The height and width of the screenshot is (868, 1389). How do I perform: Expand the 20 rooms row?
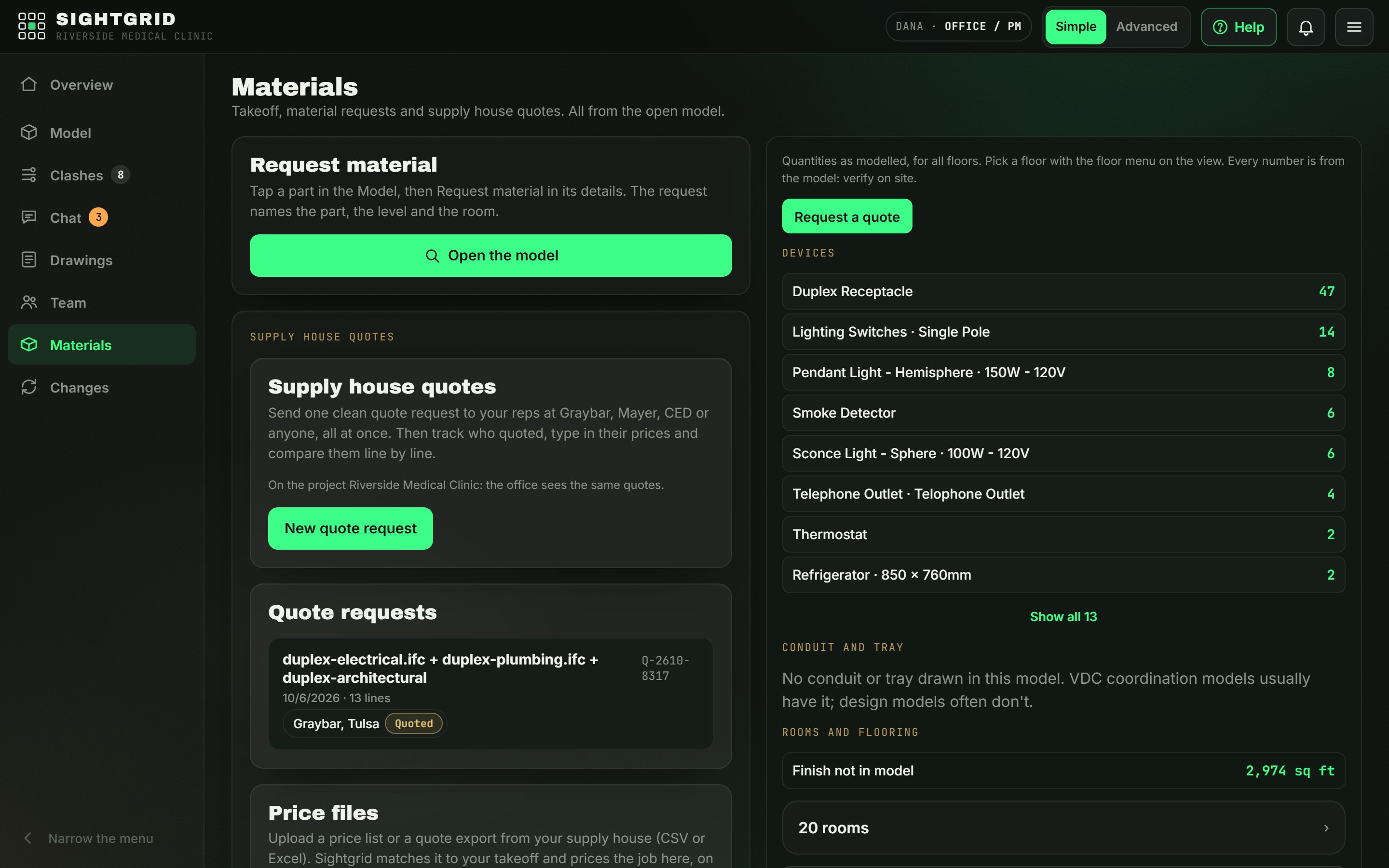coord(1063,828)
